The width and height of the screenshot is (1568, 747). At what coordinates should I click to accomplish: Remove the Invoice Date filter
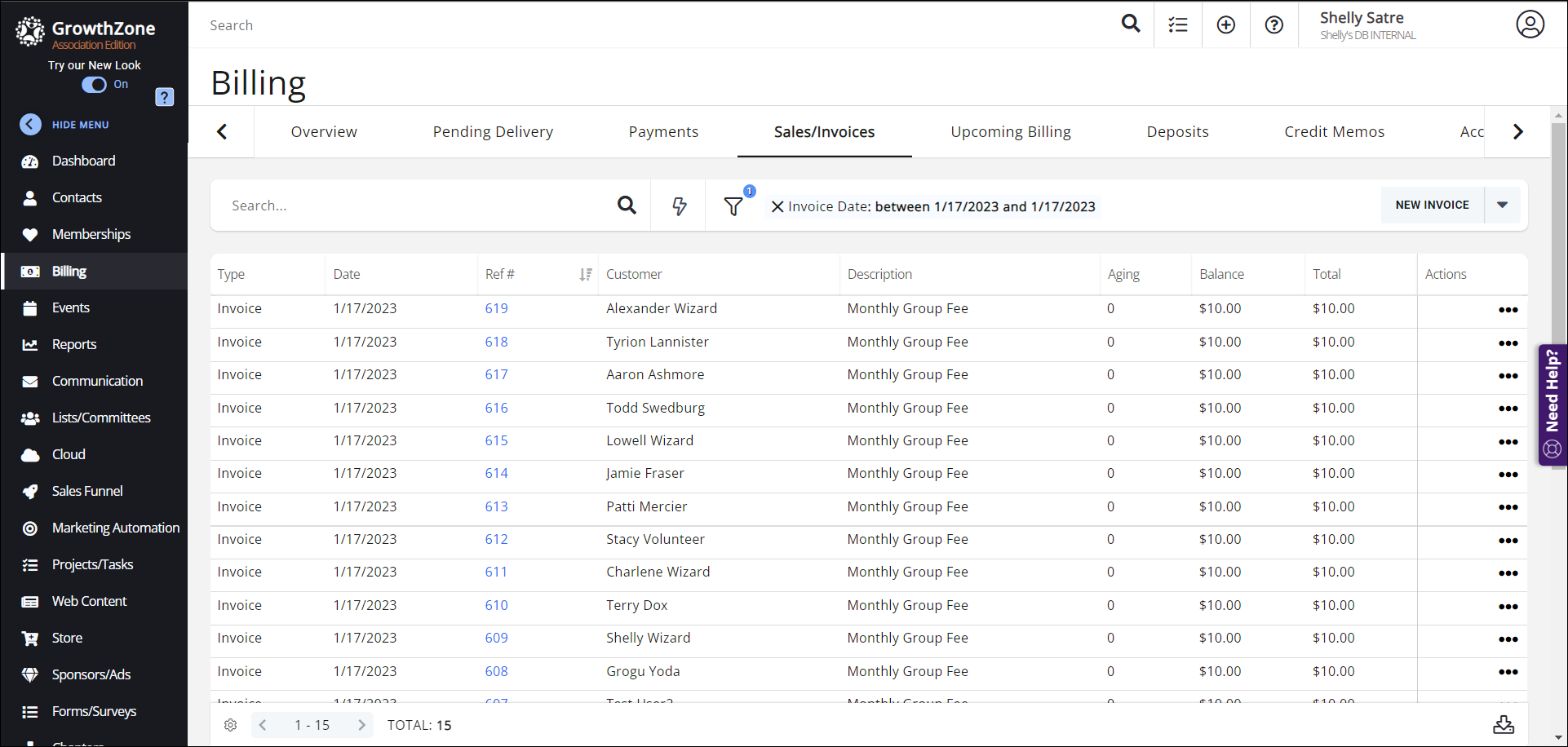pos(777,207)
